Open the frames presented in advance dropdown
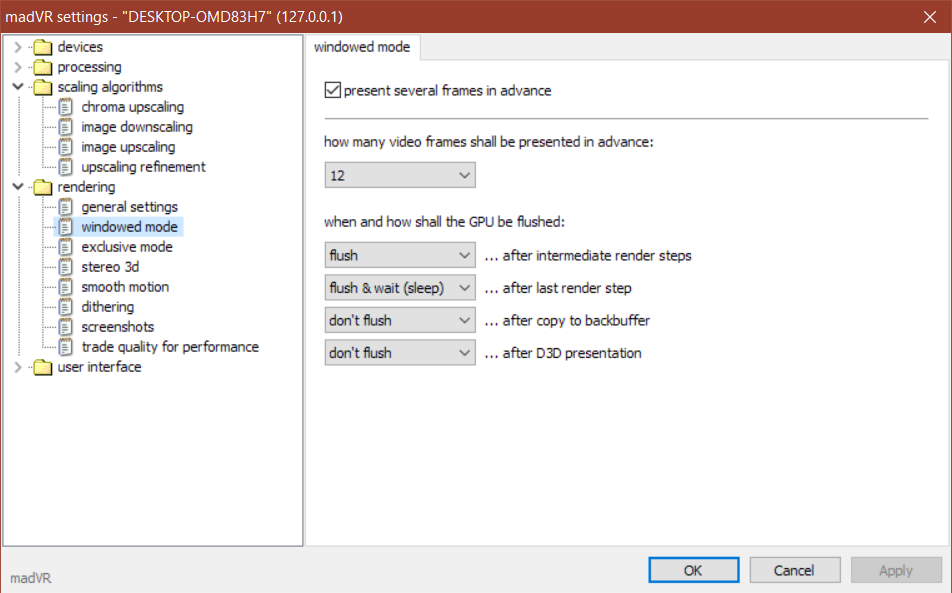952x593 pixels. pos(400,175)
